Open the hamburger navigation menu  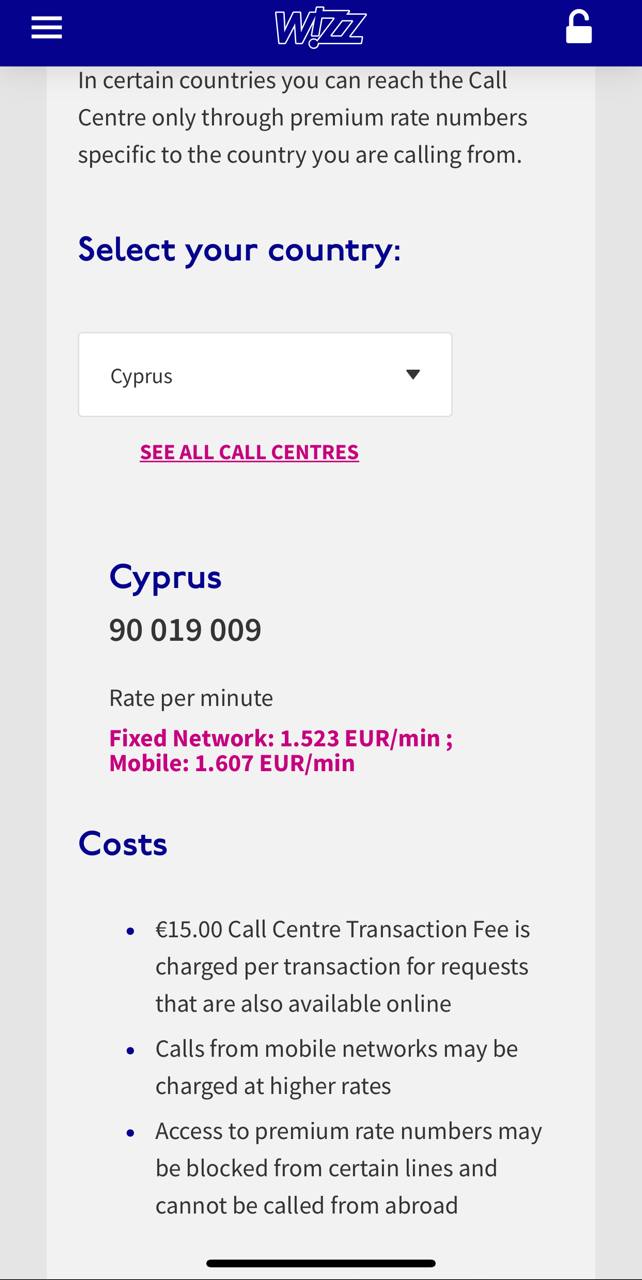[x=46, y=28]
